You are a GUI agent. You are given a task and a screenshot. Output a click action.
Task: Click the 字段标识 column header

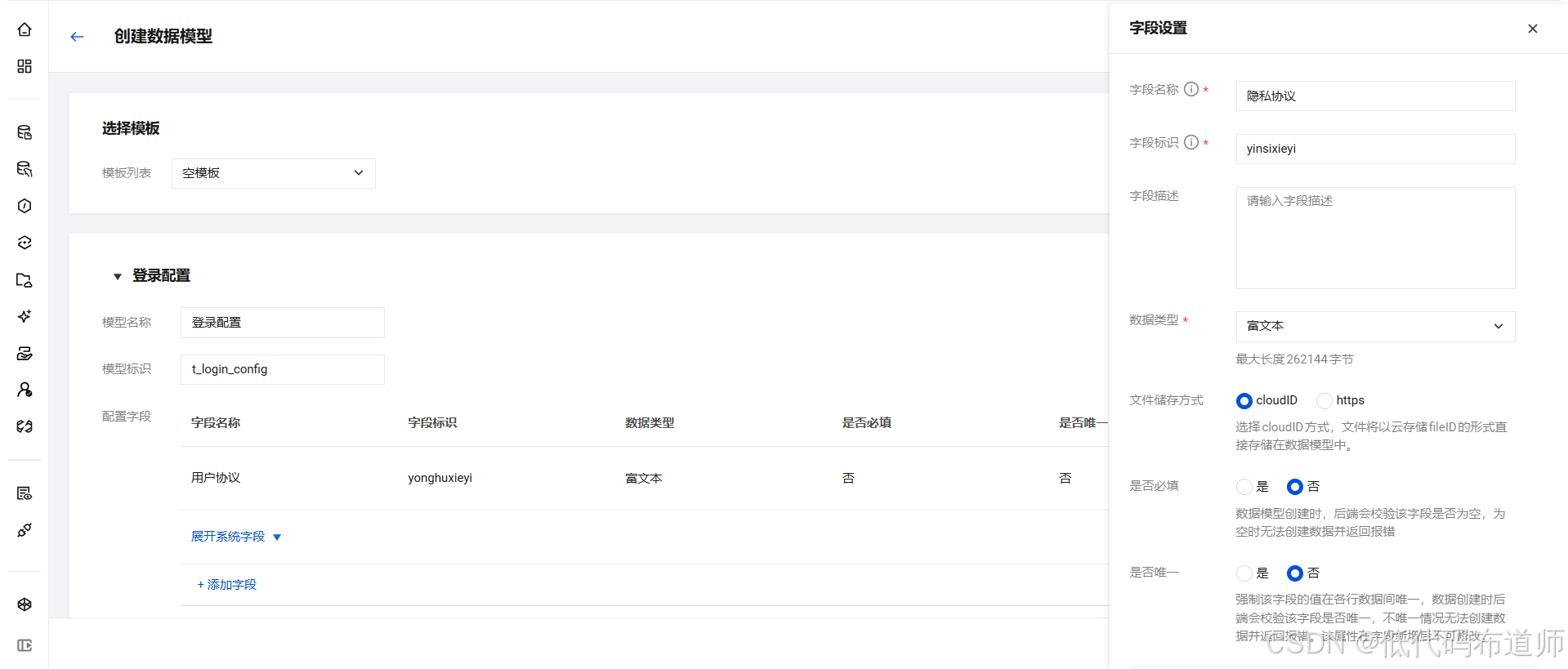click(x=432, y=422)
